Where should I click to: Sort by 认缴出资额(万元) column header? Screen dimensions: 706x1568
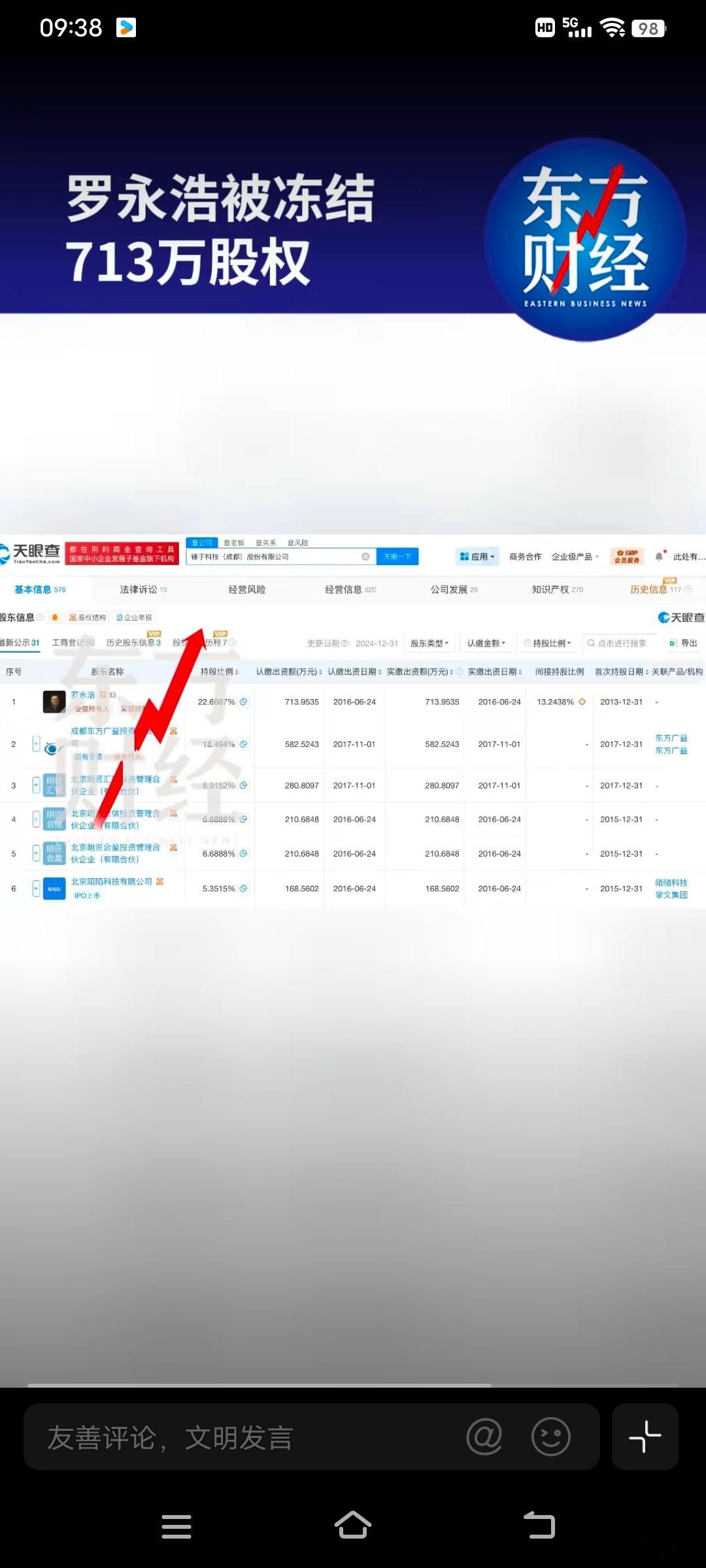288,672
